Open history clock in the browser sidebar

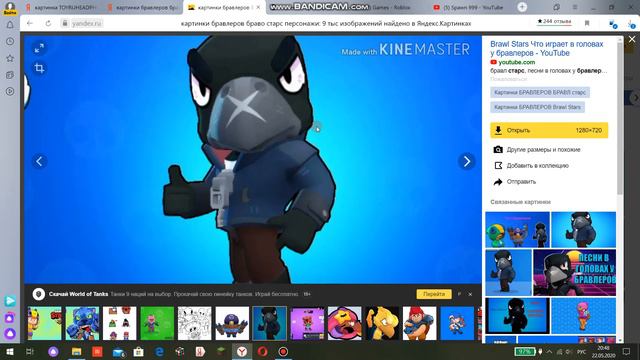(10, 42)
